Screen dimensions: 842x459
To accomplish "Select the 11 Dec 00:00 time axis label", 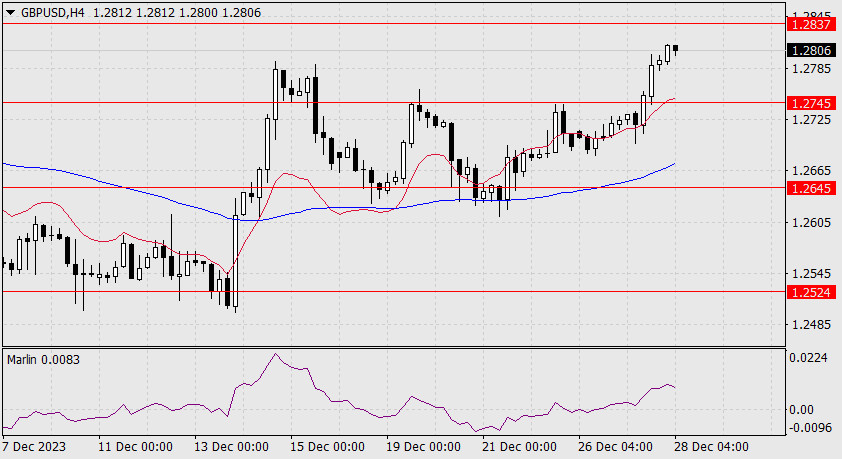I will pyautogui.click(x=135, y=447).
